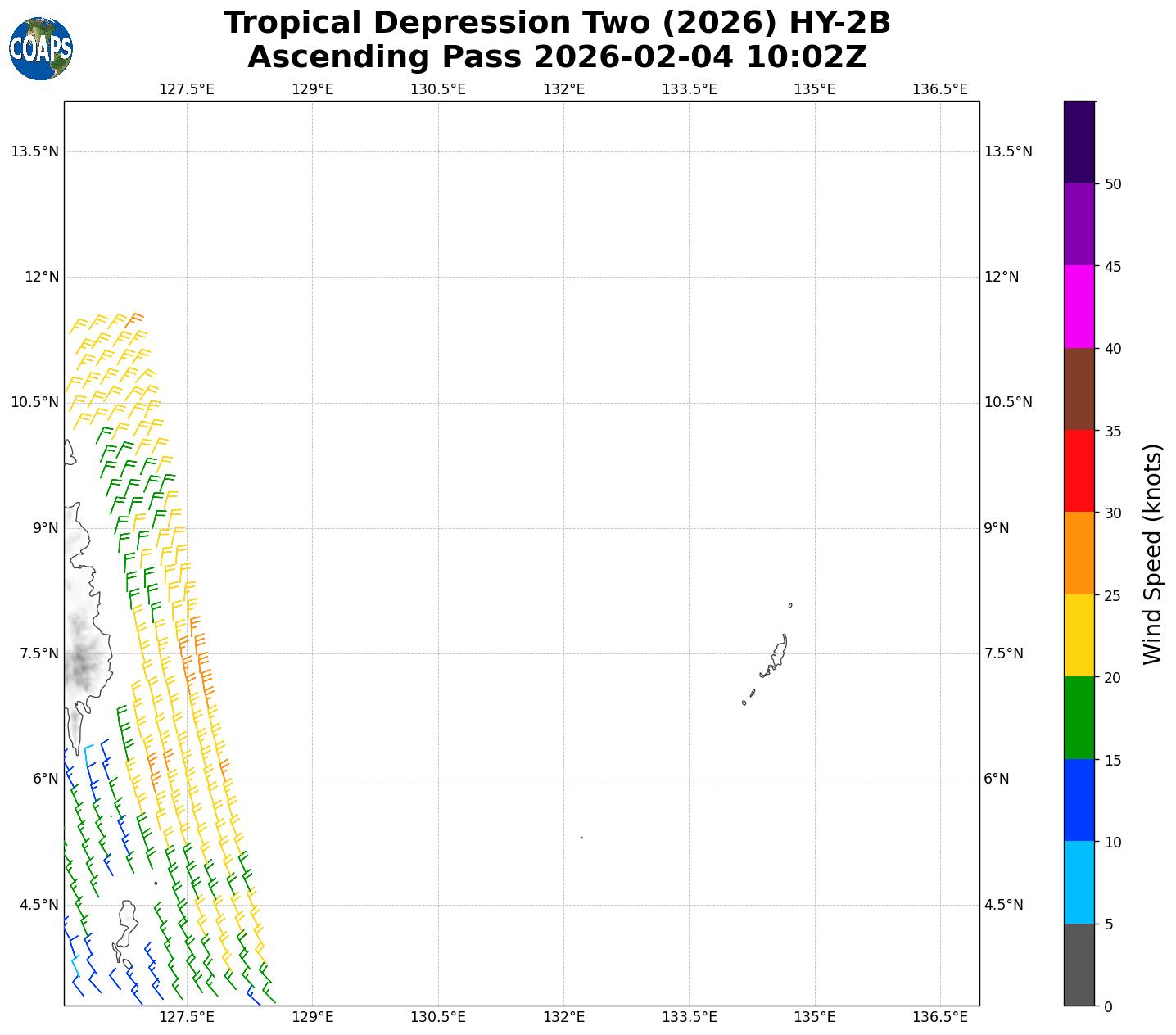Click the dark purple segment above 50 knots
Image resolution: width=1176 pixels, height=1035 pixels.
(1079, 142)
